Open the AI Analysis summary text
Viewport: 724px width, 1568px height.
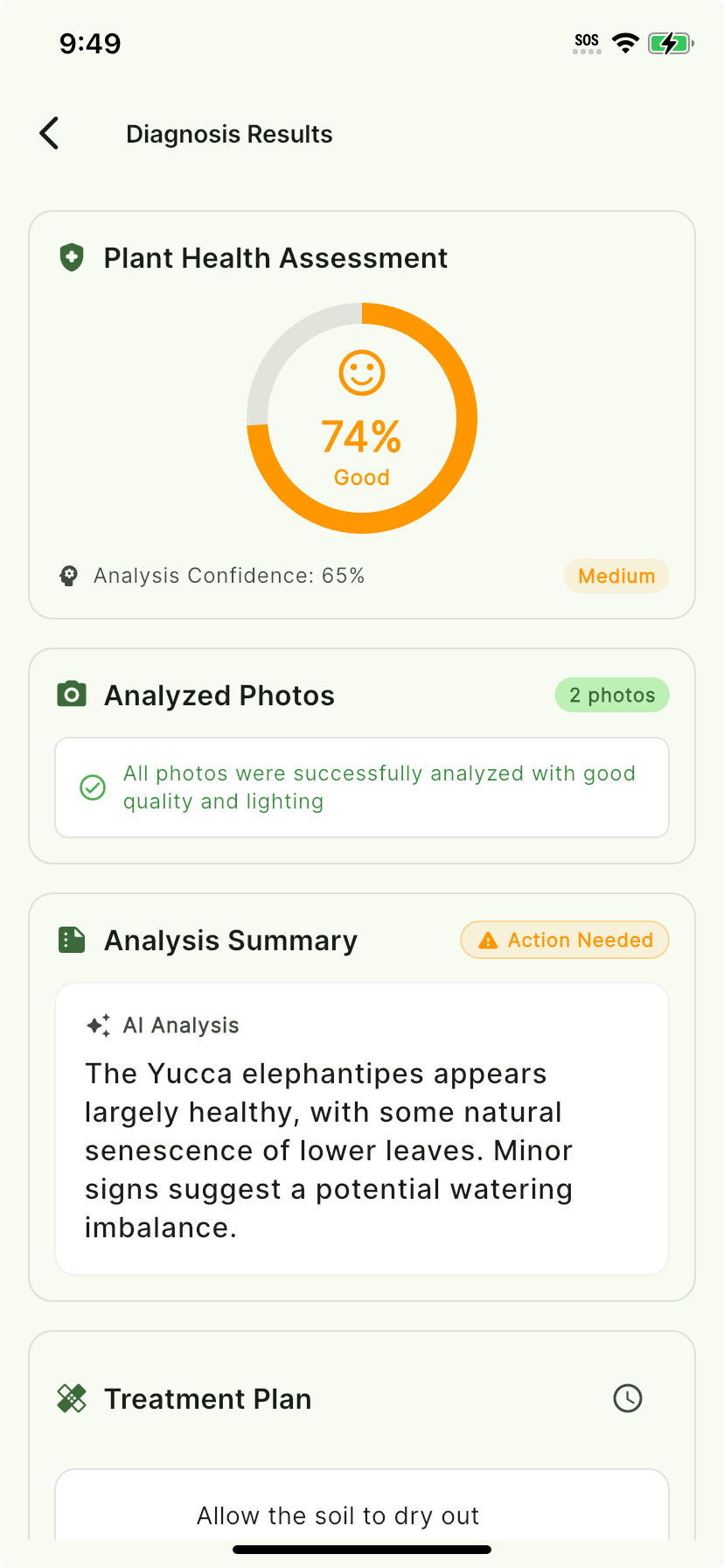tap(328, 1149)
